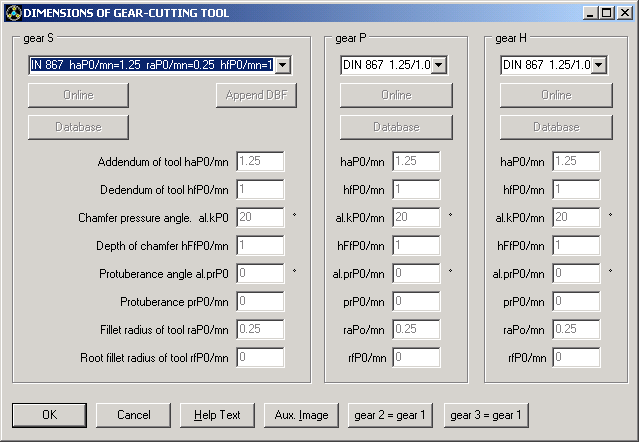Screen dimensions: 639x442
Task: Click gear P hFfP0/mn field
Action: pos(416,245)
